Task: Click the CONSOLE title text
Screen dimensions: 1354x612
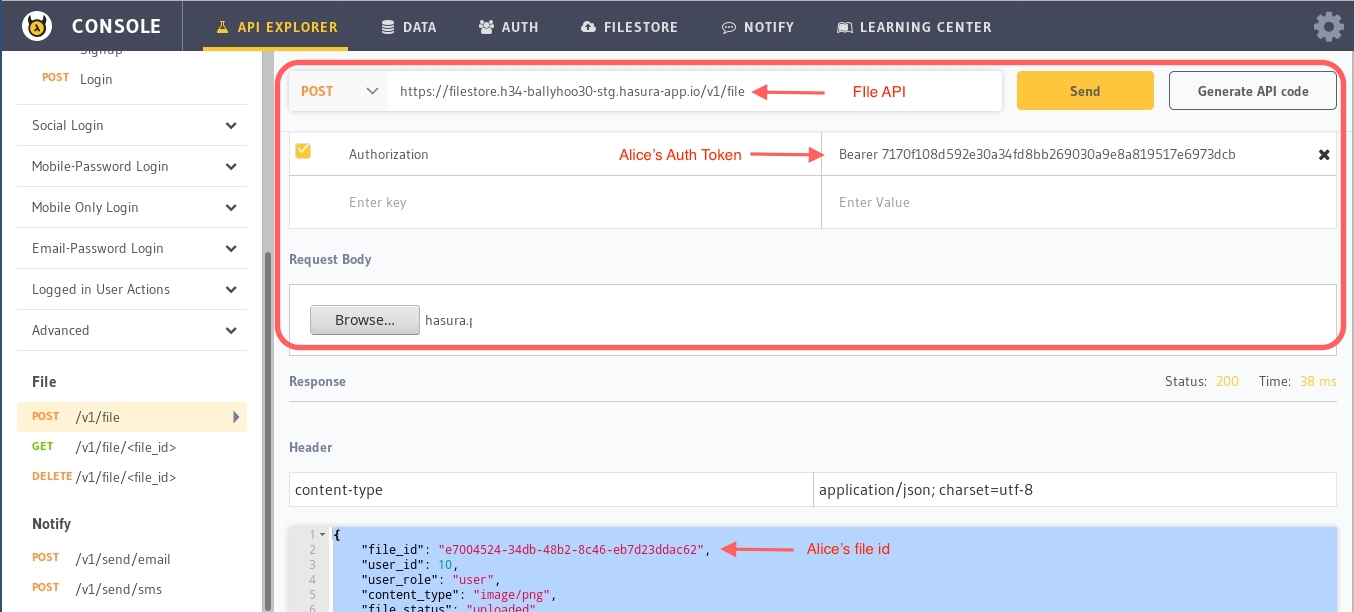Action: (x=119, y=27)
